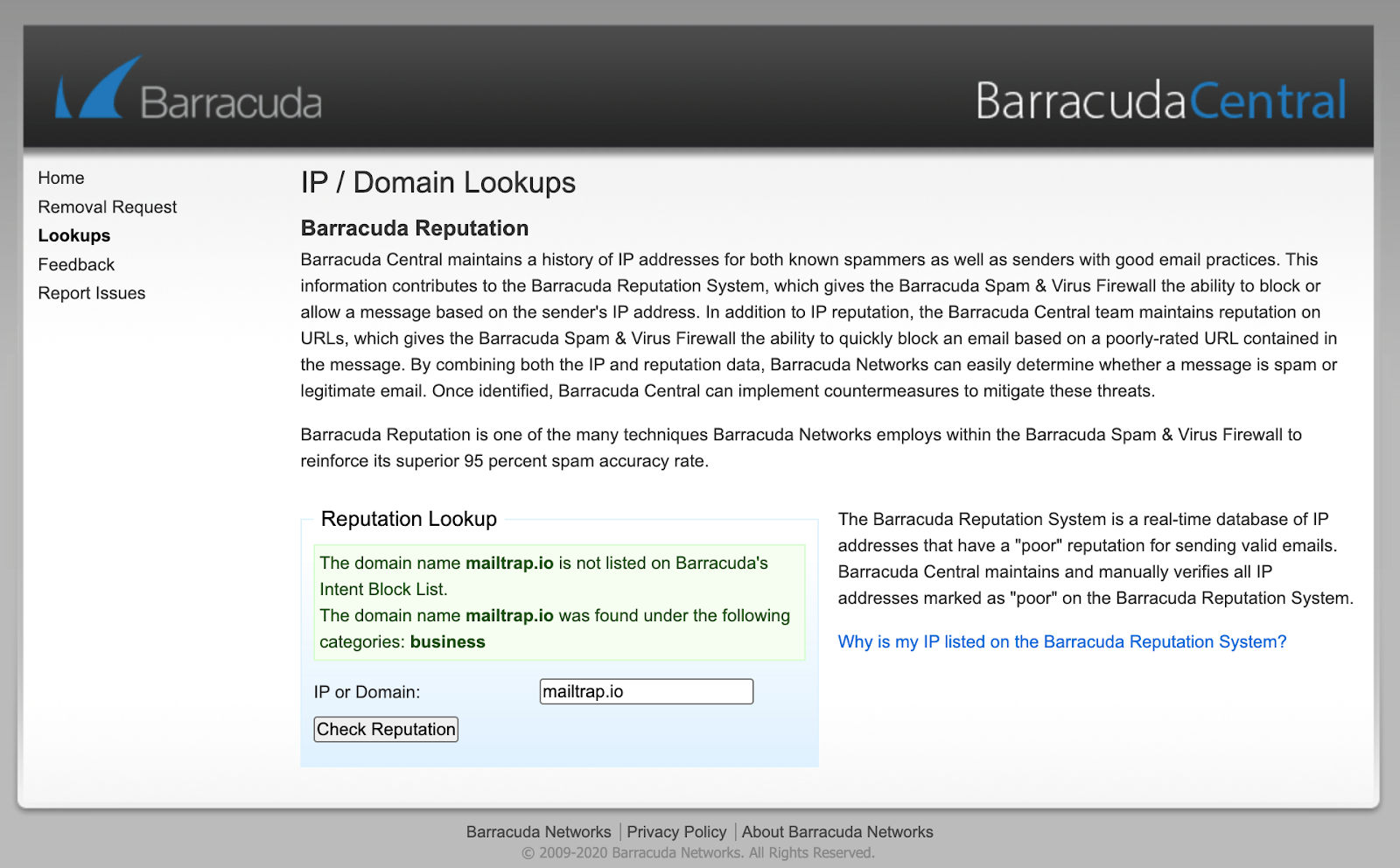1400x868 pixels.
Task: Open Barracuda Networks footer link
Action: pyautogui.click(x=539, y=831)
